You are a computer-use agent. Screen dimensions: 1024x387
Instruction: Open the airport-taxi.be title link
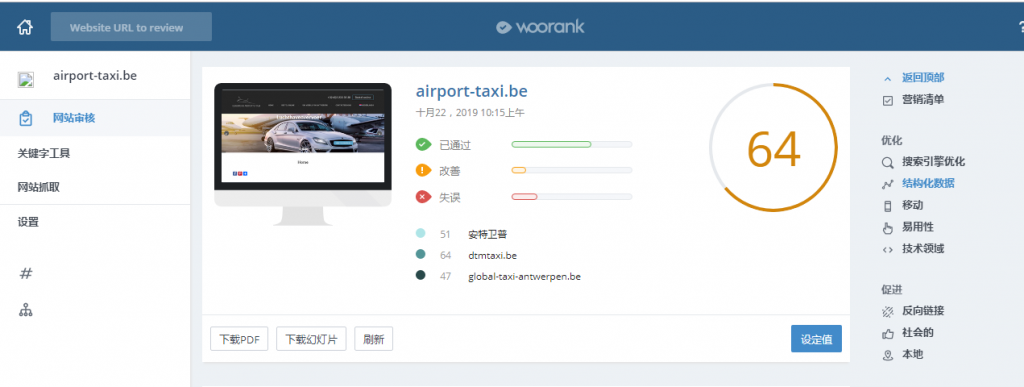click(x=472, y=91)
